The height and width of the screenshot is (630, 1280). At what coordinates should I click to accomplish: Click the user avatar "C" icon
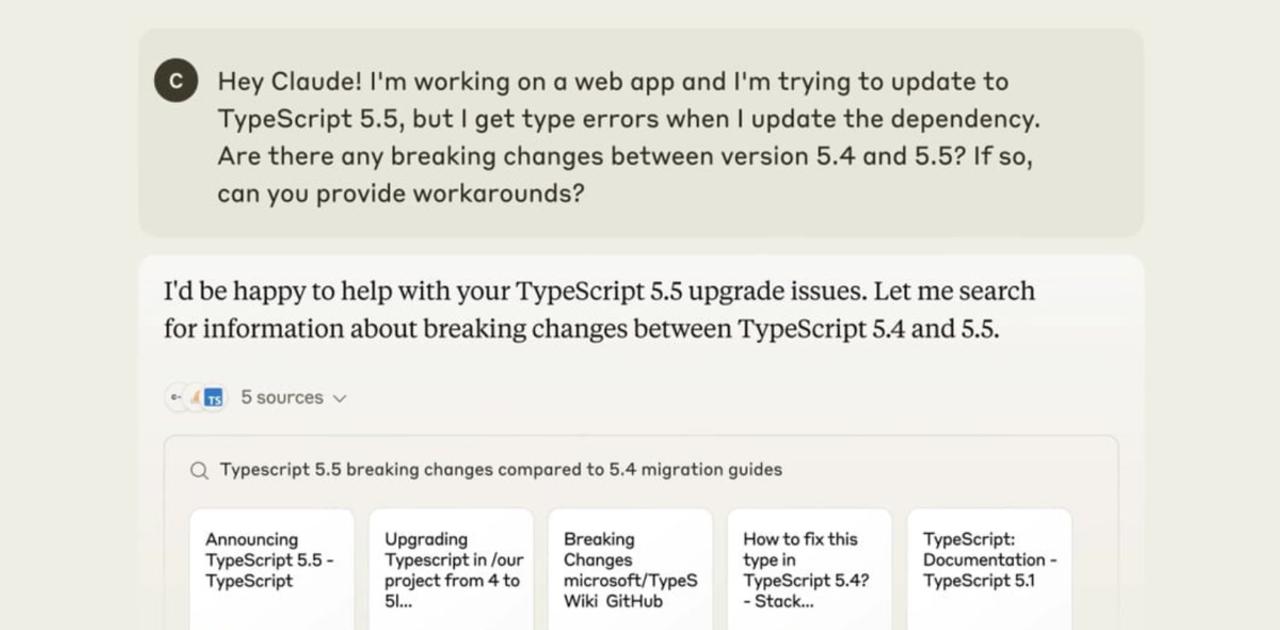pos(176,81)
